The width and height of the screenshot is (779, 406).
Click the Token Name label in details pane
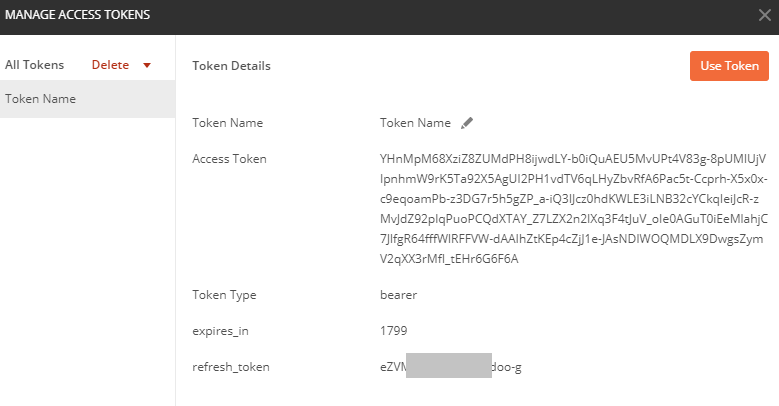point(228,123)
